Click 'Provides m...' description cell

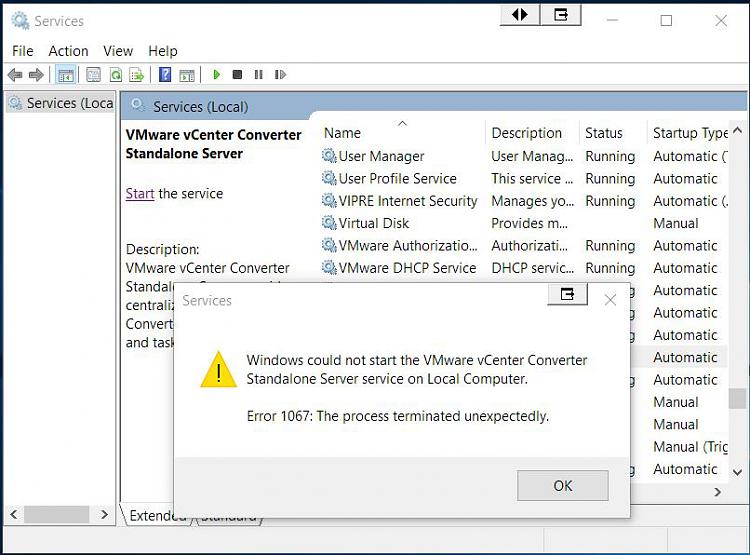point(529,223)
